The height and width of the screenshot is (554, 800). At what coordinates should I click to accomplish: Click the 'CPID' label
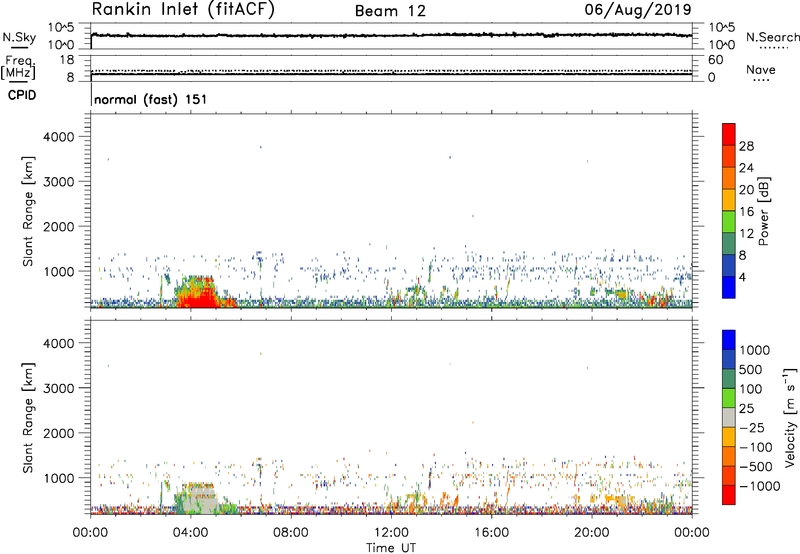pos(21,95)
